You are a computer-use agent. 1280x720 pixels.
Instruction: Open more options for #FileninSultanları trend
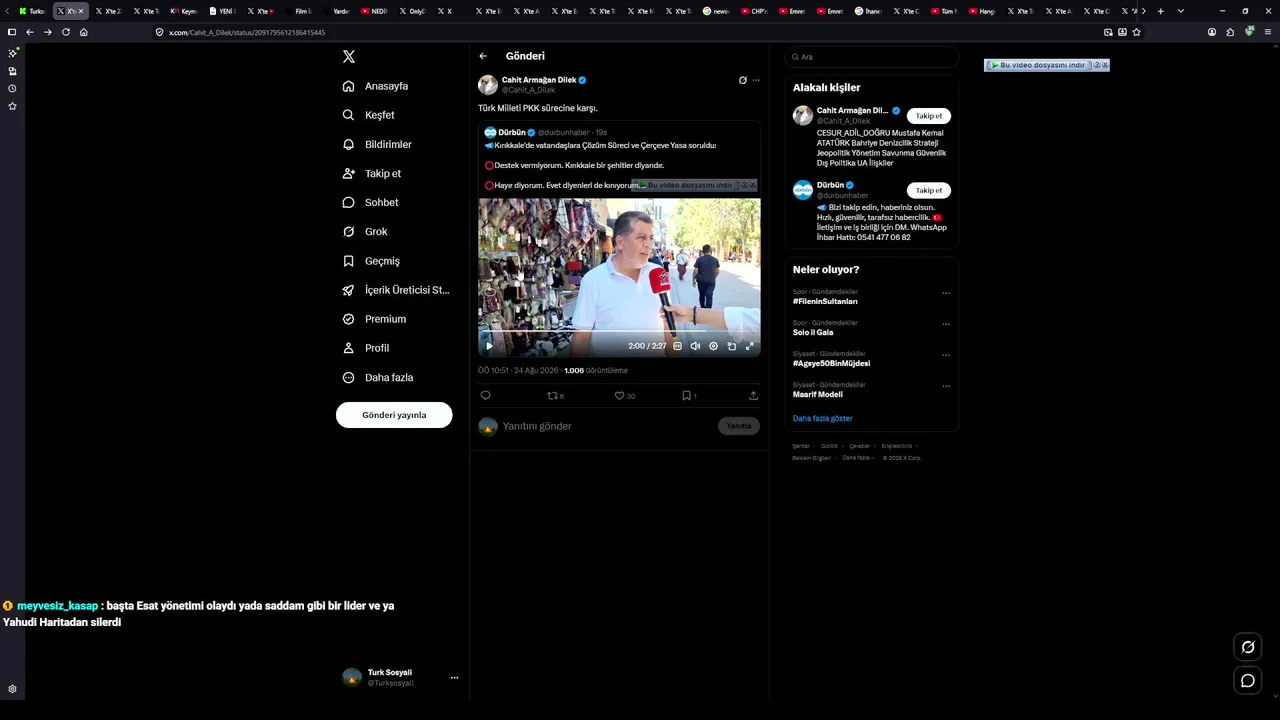pyautogui.click(x=946, y=294)
